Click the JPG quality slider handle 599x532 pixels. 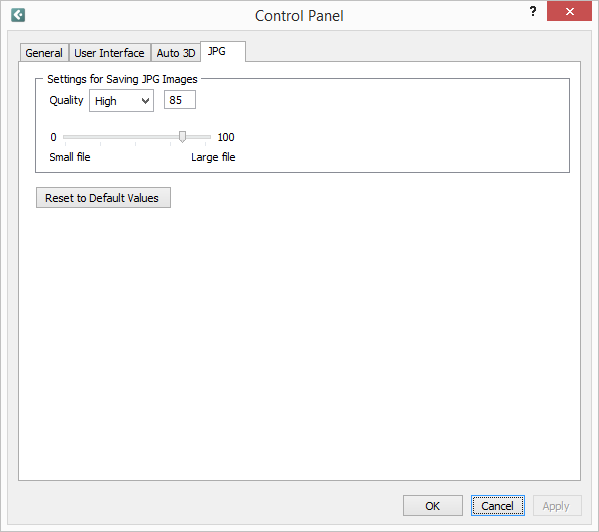pyautogui.click(x=183, y=137)
